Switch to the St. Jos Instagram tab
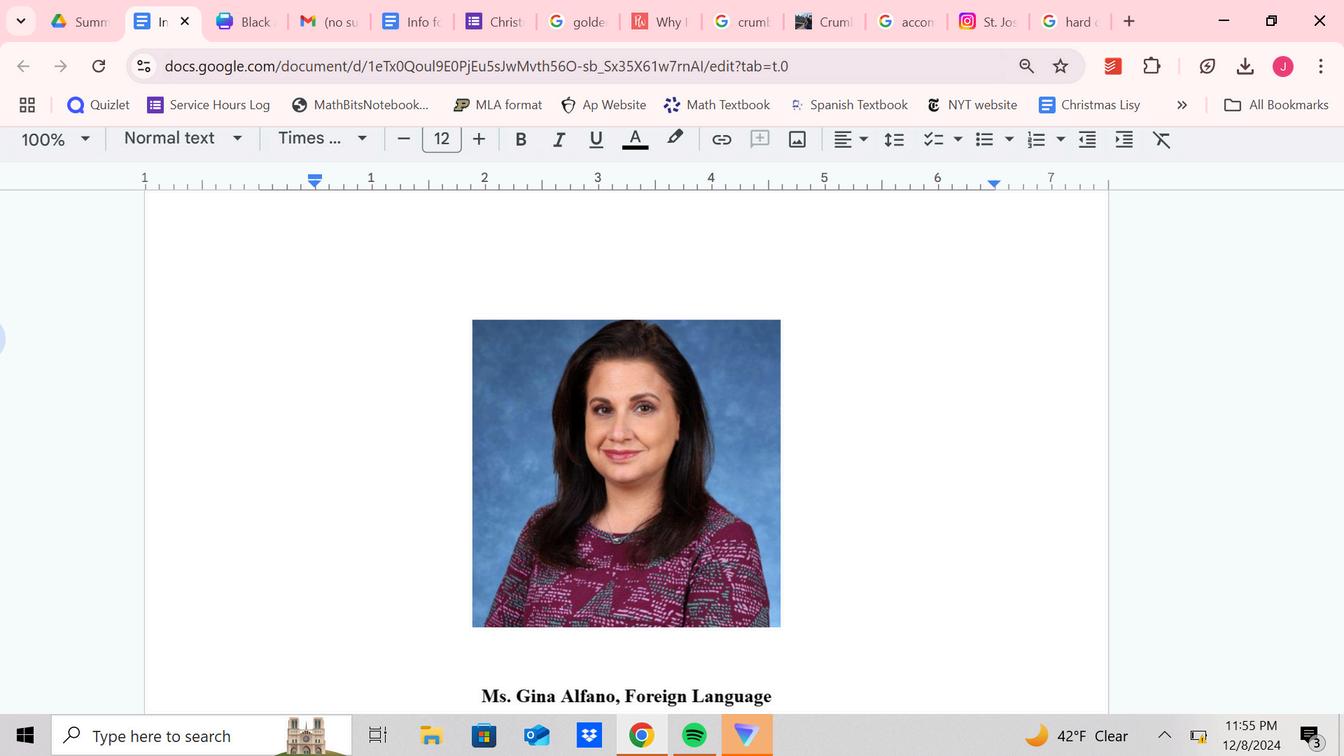 989,21
